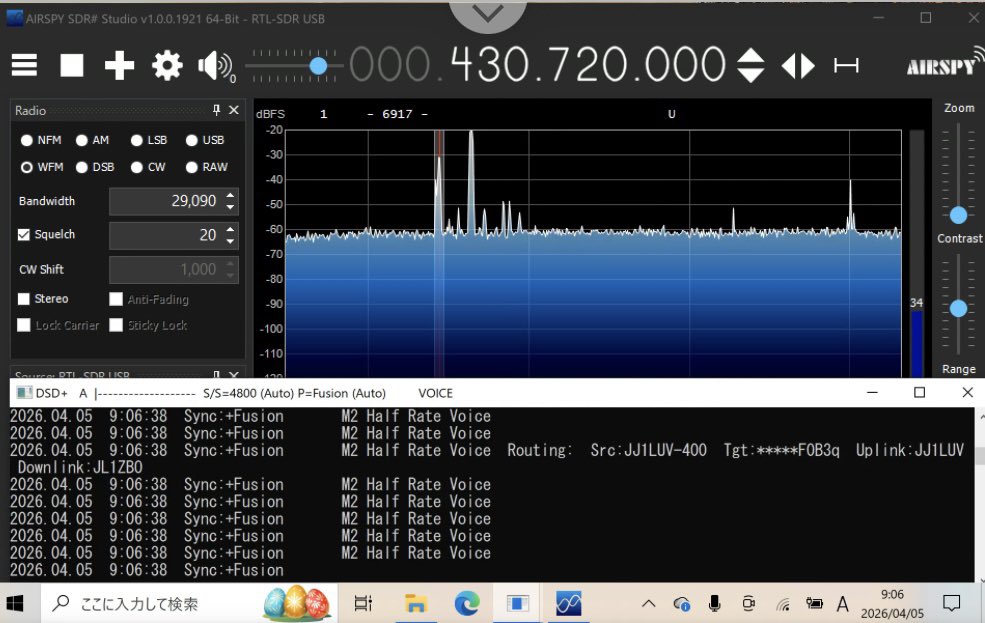Screen dimensions: 985x623
Task: Decrease Bandwidth with down arrow
Action: [x=231, y=207]
